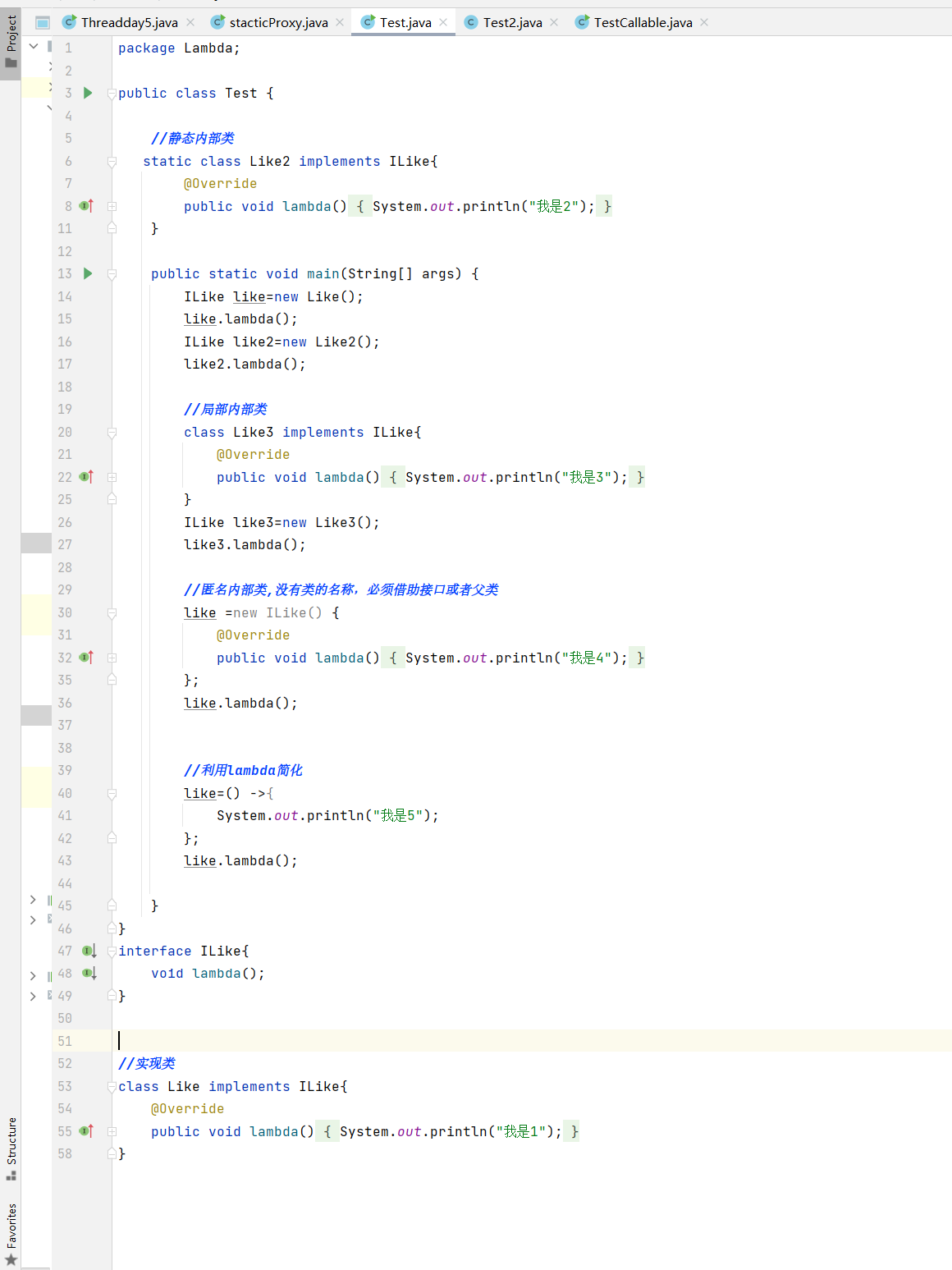Click Java class icon on stacticProxy.java tab
The image size is (952, 1270).
point(218,22)
